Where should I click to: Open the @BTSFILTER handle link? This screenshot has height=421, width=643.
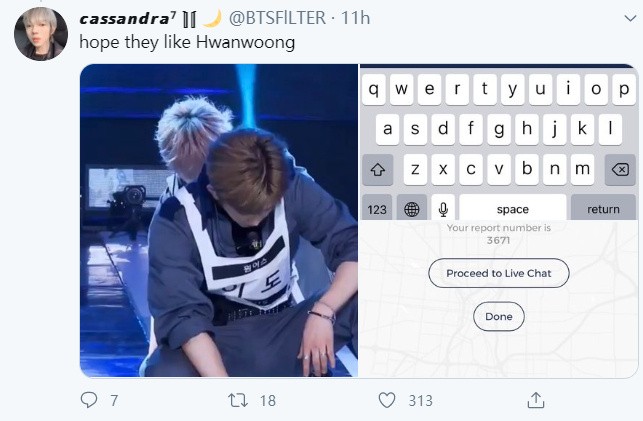(x=278, y=18)
